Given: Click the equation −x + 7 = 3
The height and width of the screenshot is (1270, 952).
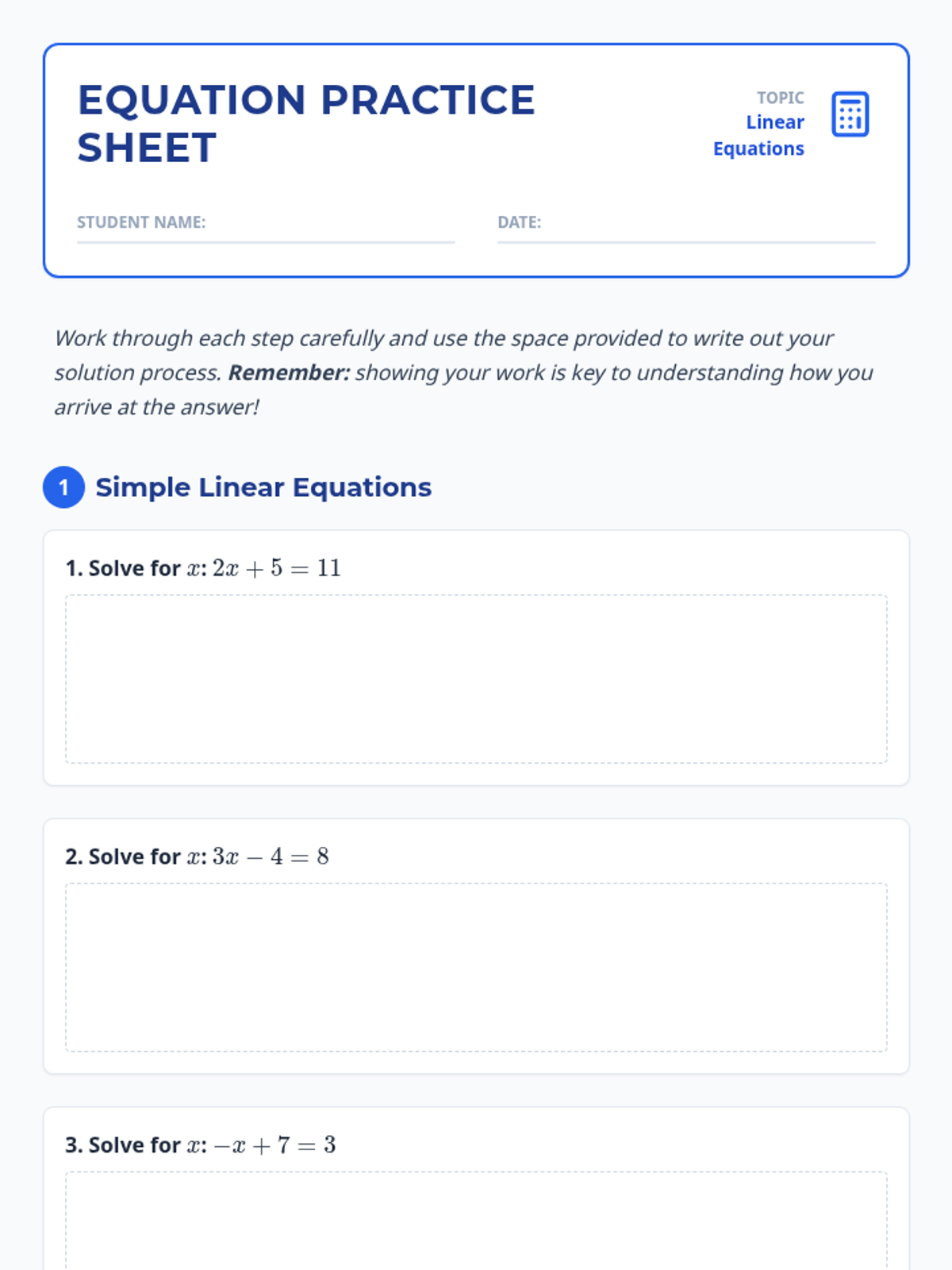Looking at the screenshot, I should [x=274, y=1145].
